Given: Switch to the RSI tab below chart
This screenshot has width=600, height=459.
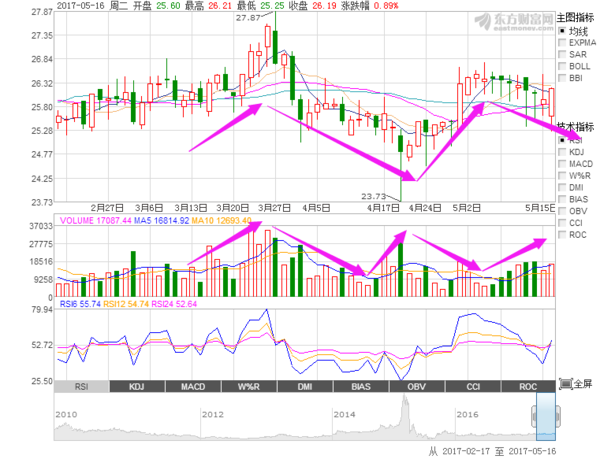Looking at the screenshot, I should click(82, 386).
